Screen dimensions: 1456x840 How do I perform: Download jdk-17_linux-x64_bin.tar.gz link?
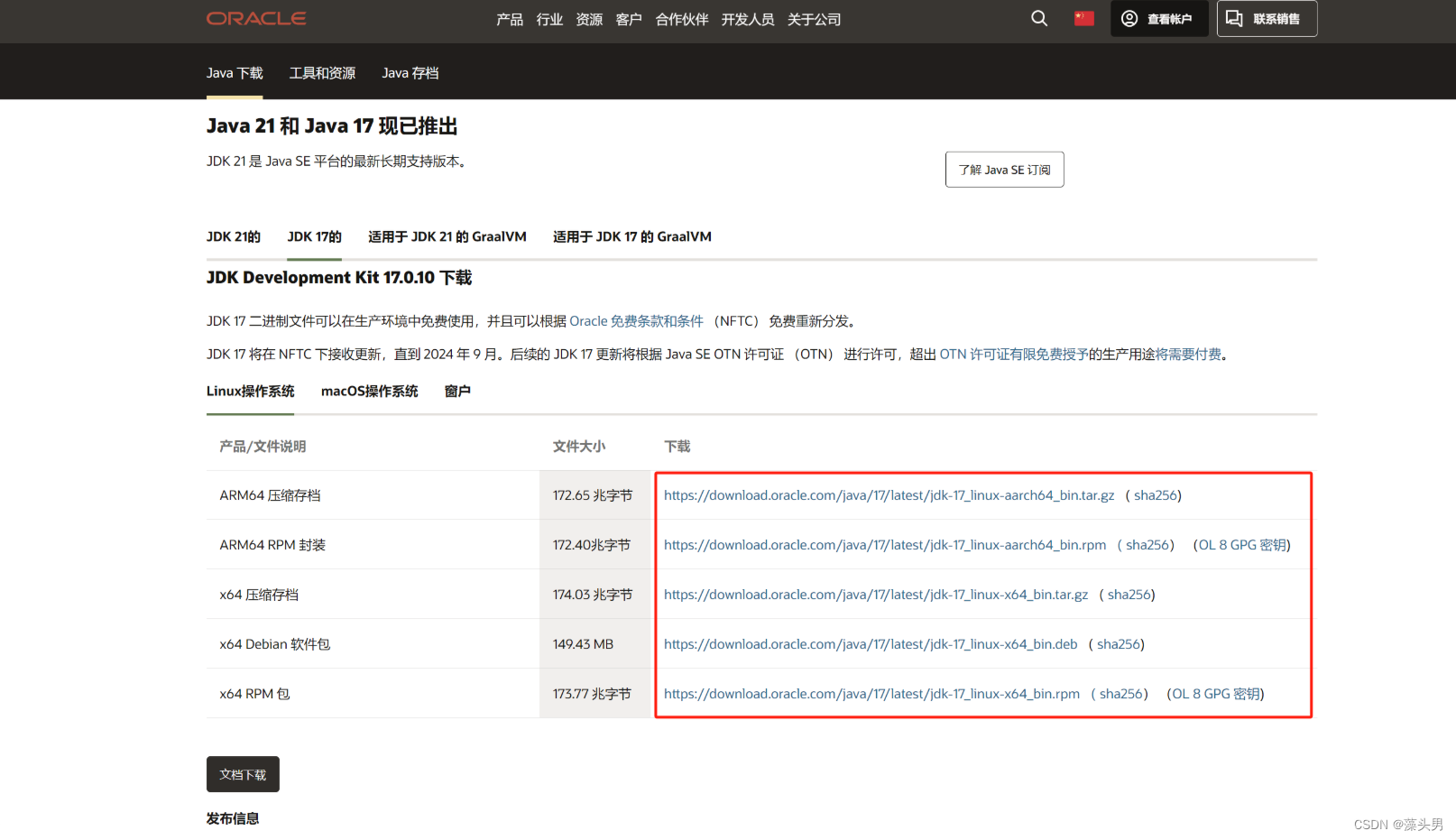click(x=876, y=595)
